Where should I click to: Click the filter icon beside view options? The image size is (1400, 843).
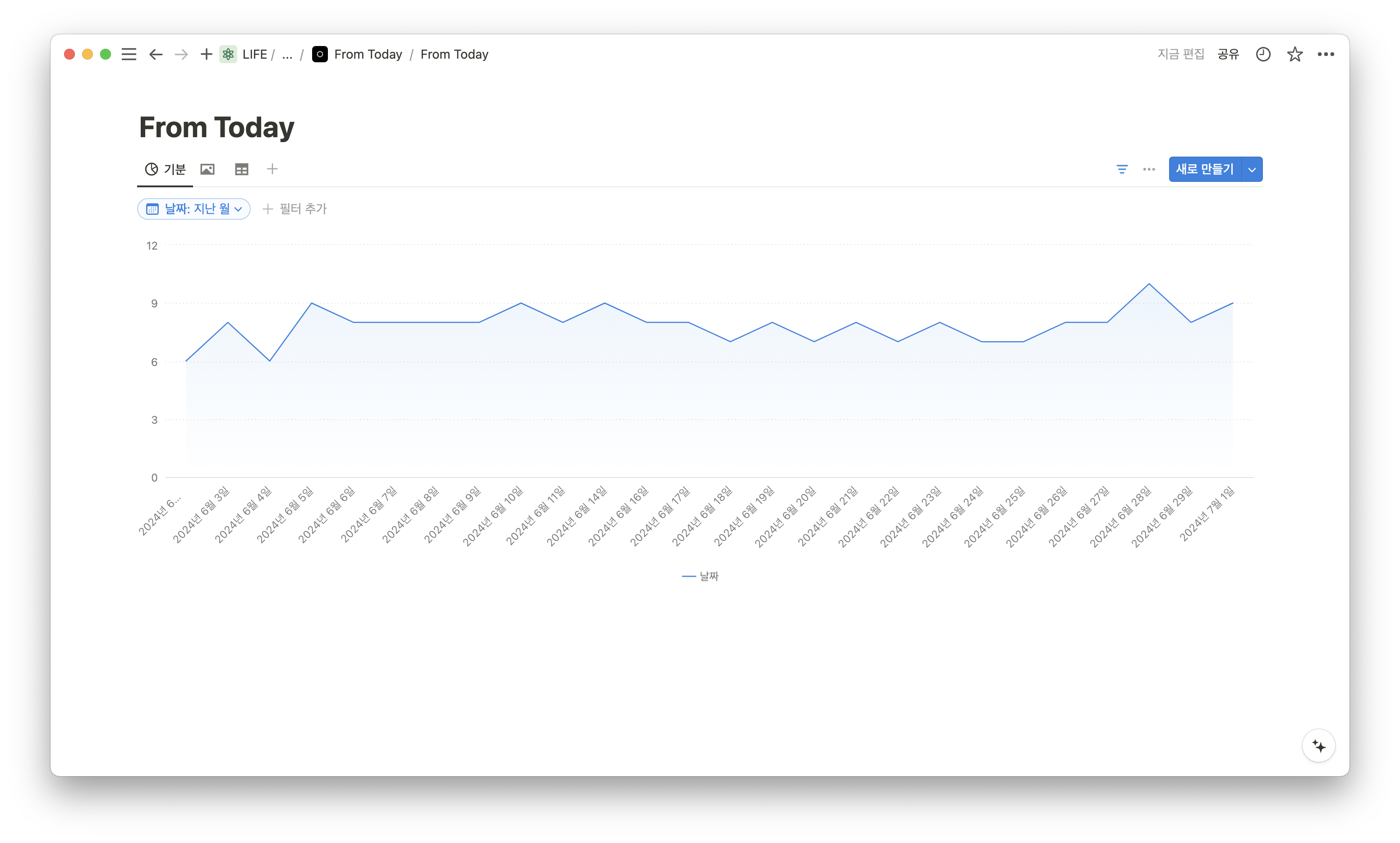pyautogui.click(x=1122, y=169)
